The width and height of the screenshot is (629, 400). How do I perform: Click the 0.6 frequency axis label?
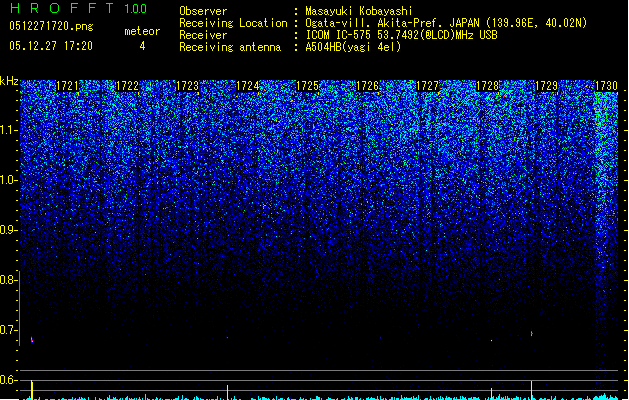pos(8,380)
